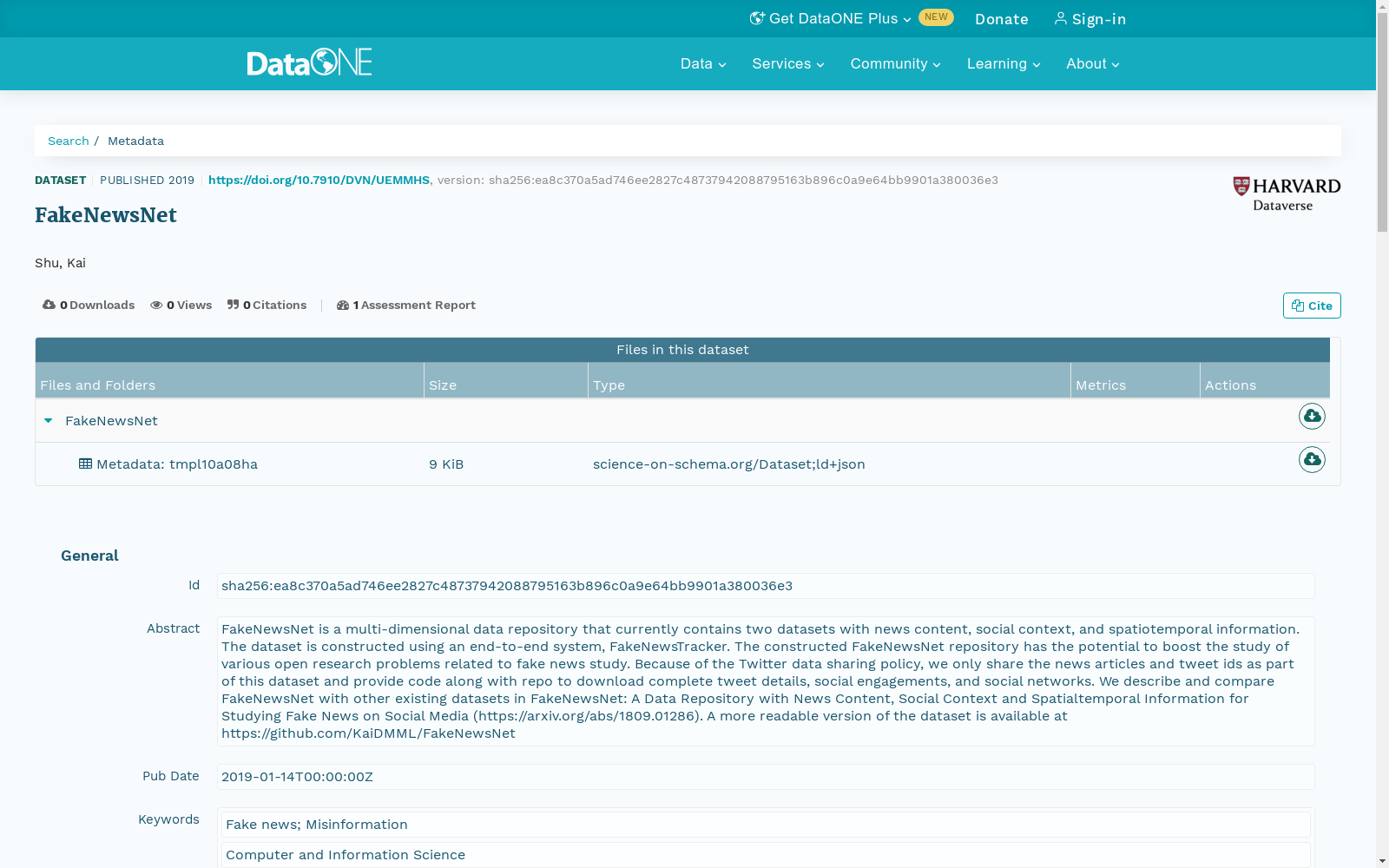
Task: Collapse the FakeNewsNet file tree
Action: (49, 420)
